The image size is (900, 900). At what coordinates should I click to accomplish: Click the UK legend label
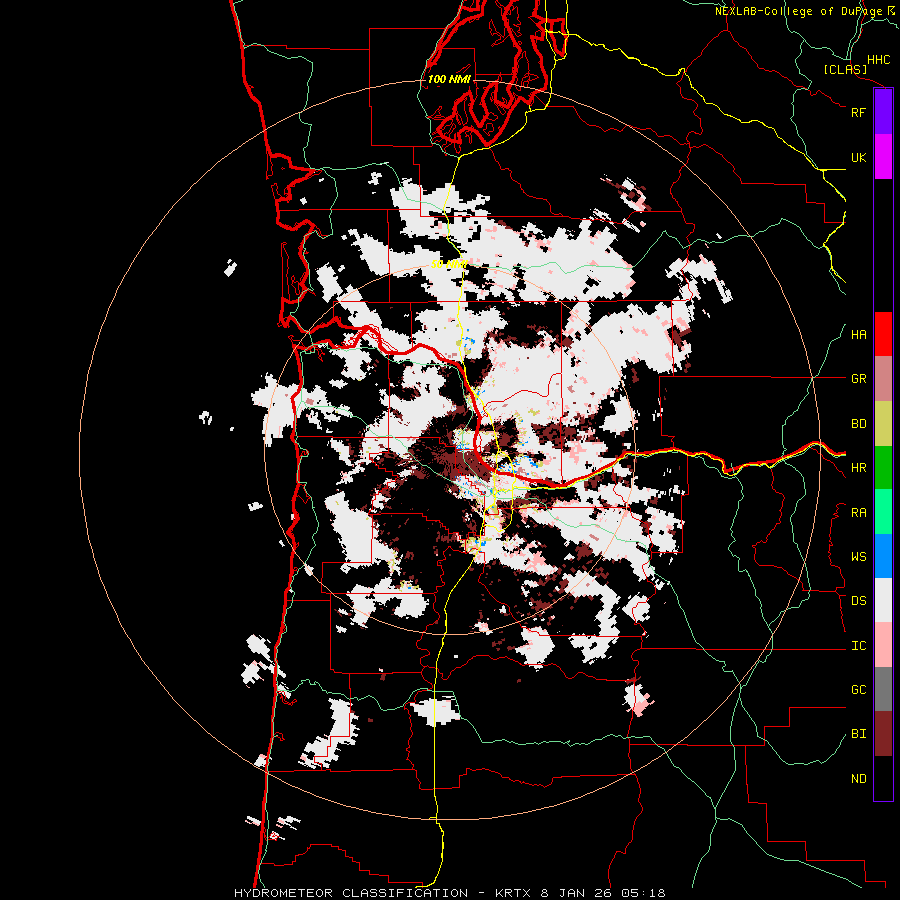click(858, 157)
